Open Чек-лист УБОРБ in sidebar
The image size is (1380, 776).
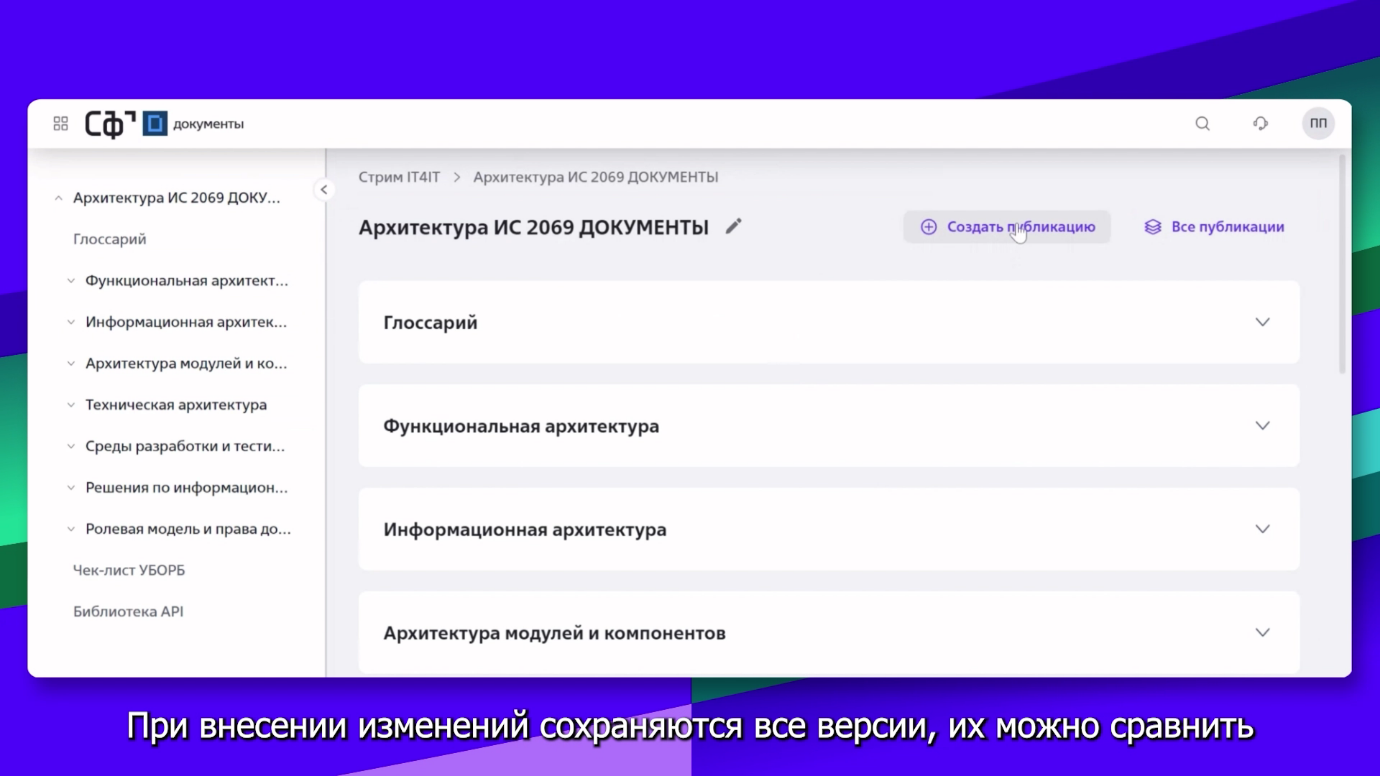click(x=129, y=570)
